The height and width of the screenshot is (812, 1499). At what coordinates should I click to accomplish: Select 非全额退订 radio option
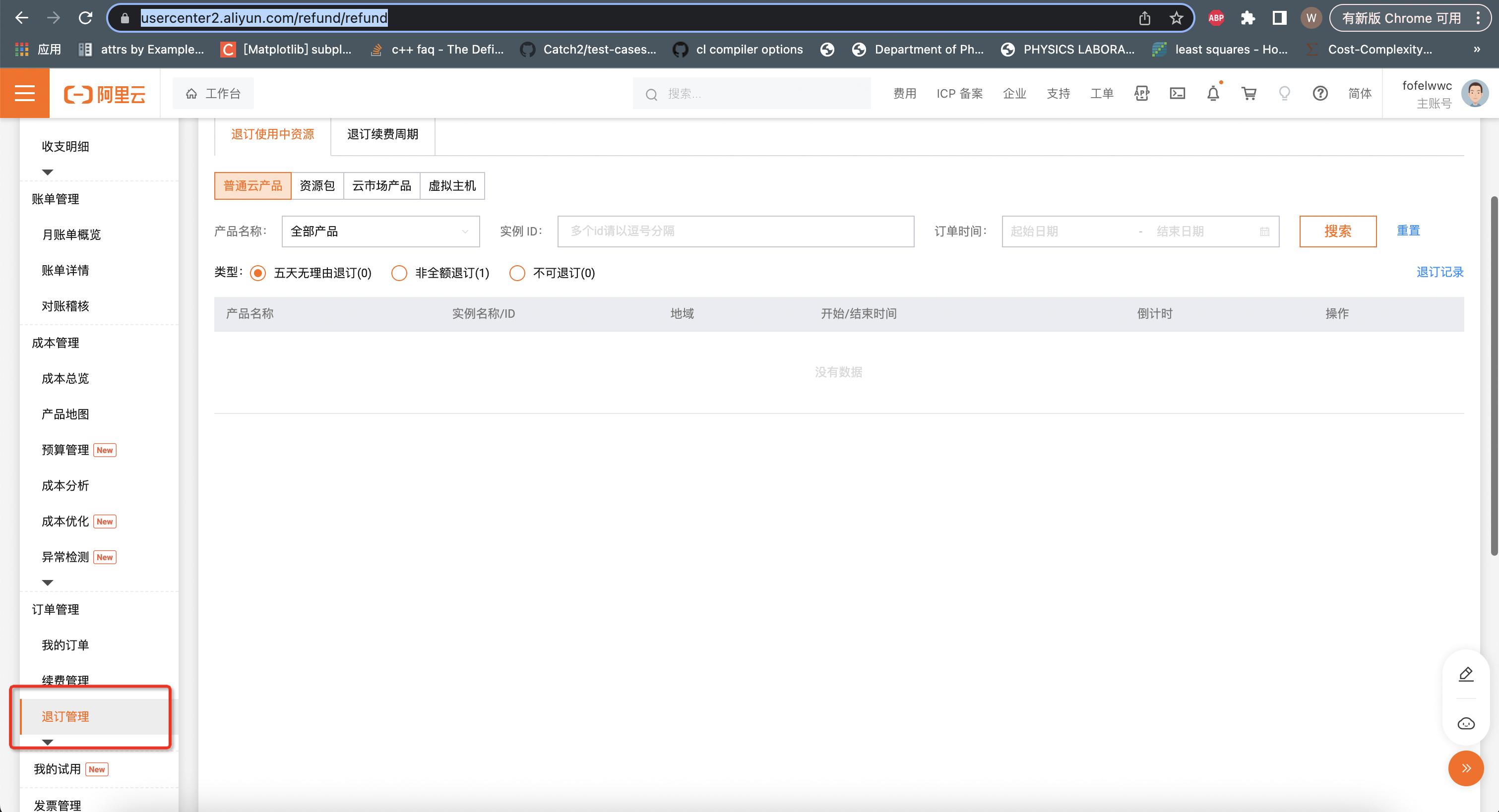(399, 273)
